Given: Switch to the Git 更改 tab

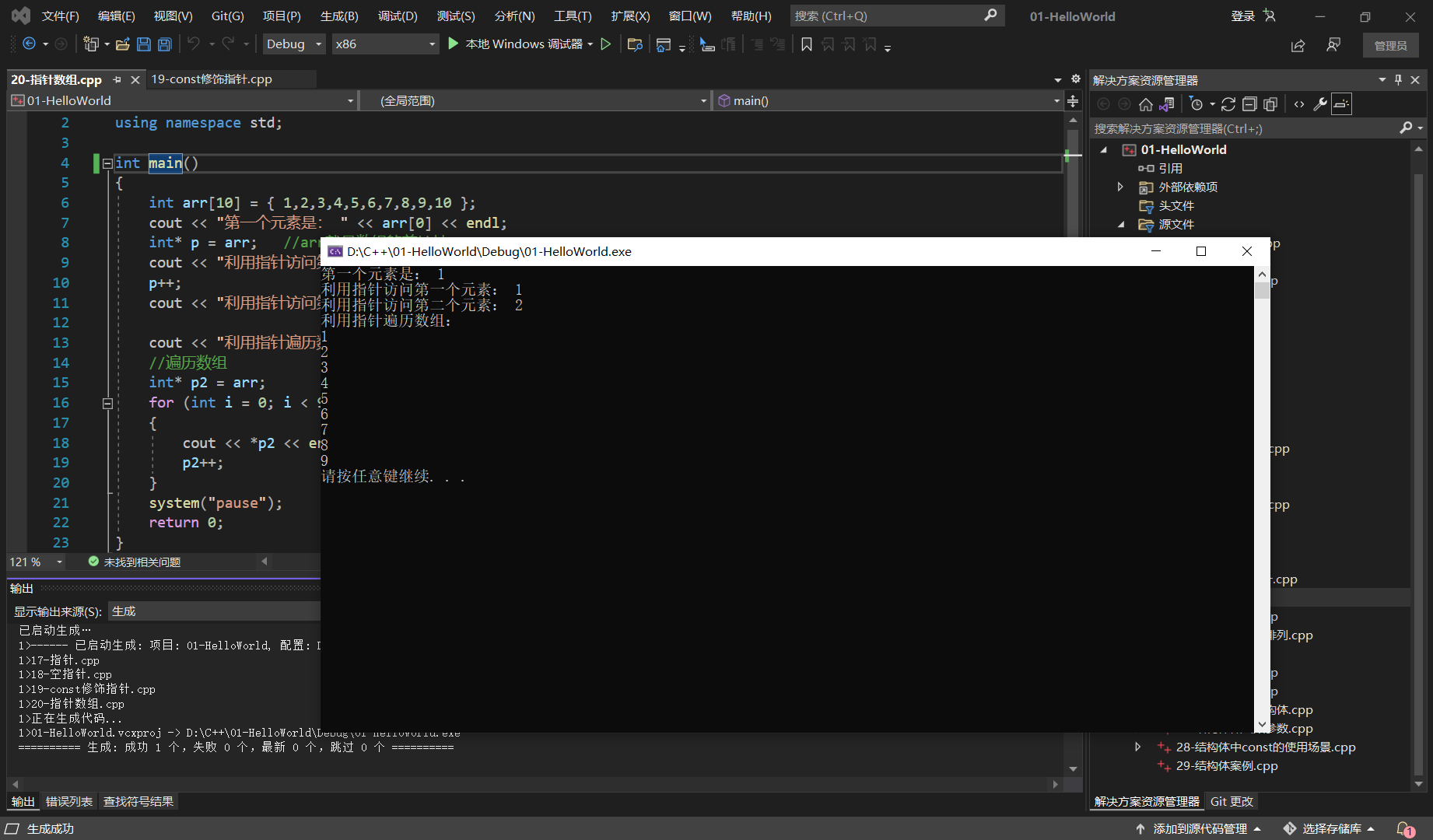Looking at the screenshot, I should 1232,801.
